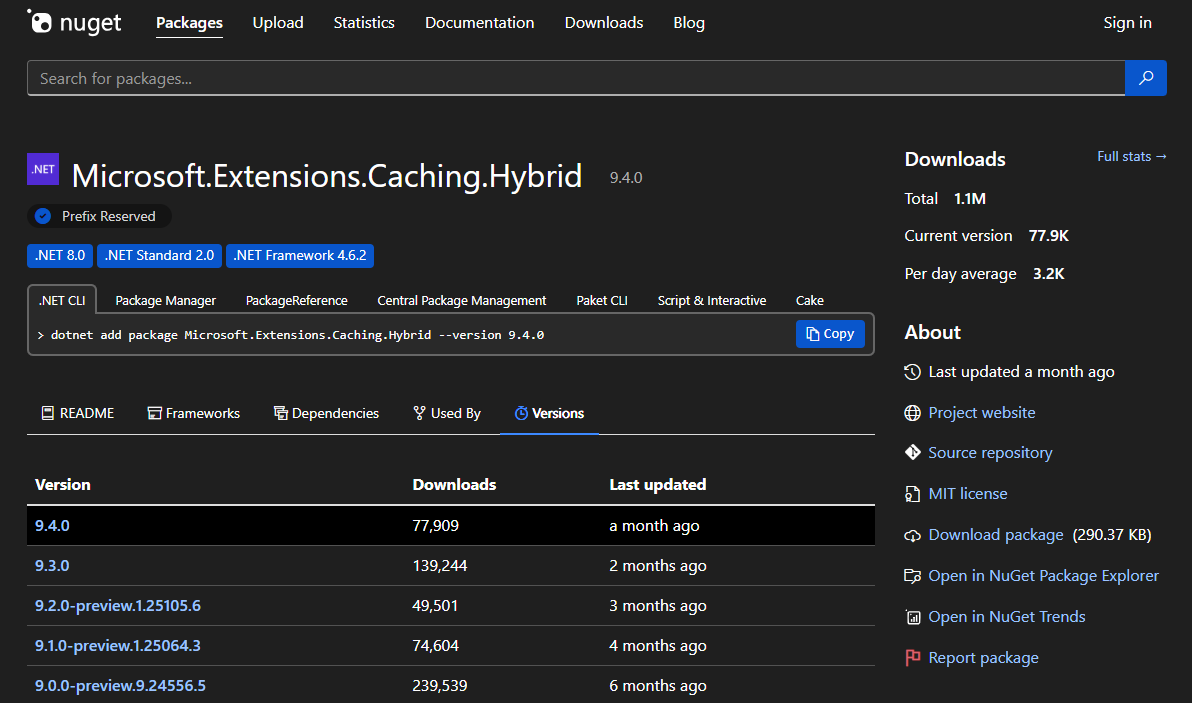This screenshot has width=1192, height=703.
Task: Open the Source repository link
Action: click(x=990, y=453)
